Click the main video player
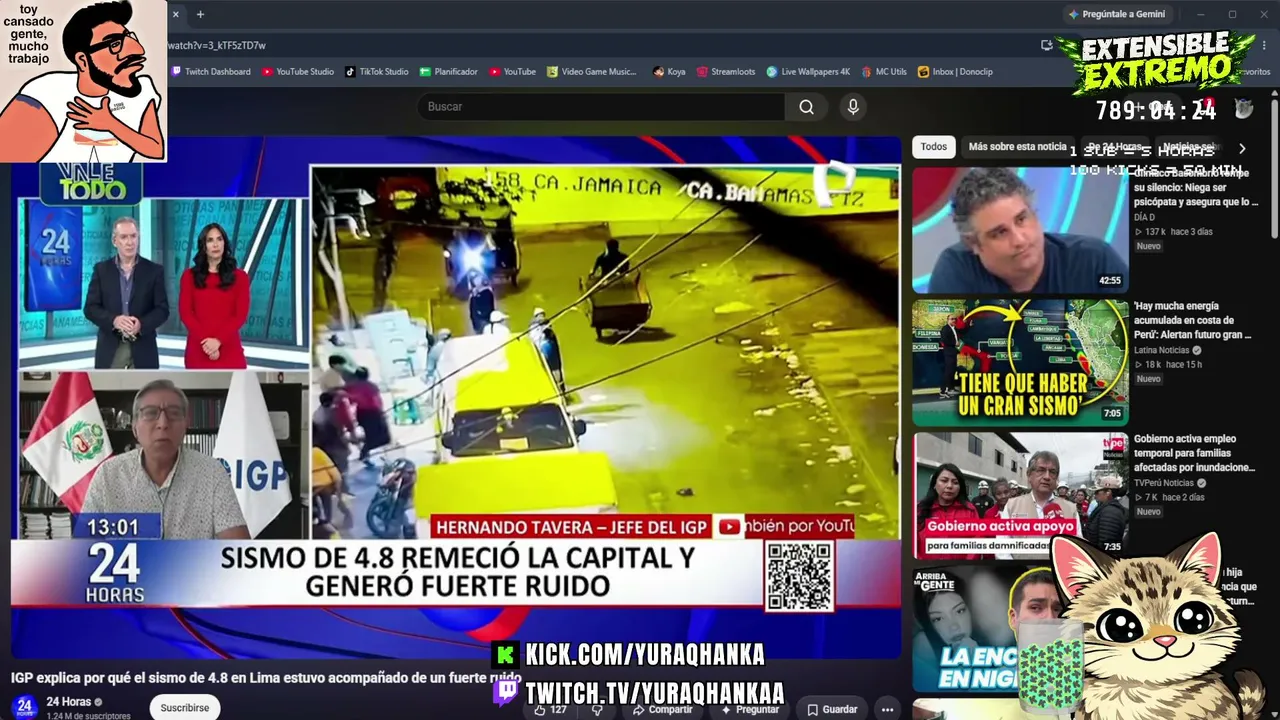Image resolution: width=1280 pixels, height=720 pixels. (x=456, y=398)
